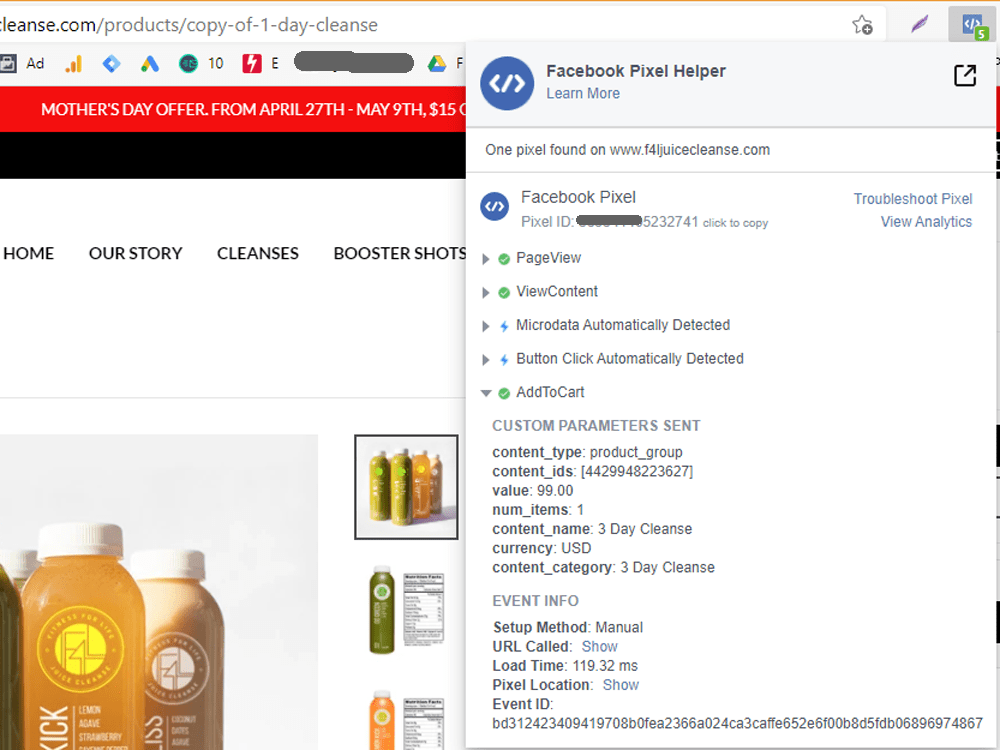Screen dimensions: 1000x750
Task: Expand Button Click Automatically Detected row
Action: (486, 360)
